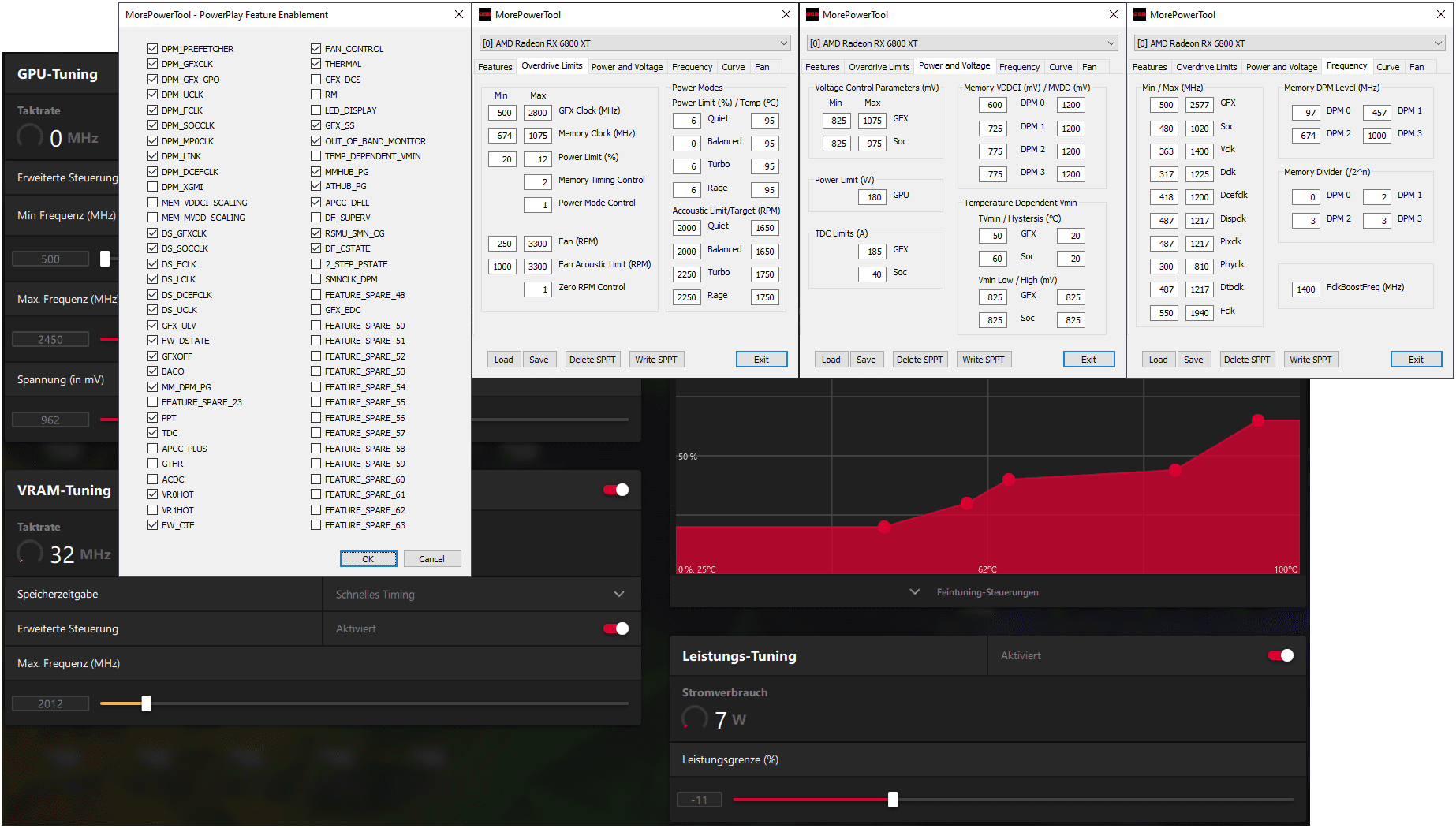Uncheck the FAN_CONTROL feature
The width and height of the screenshot is (1456, 828).
(x=315, y=48)
